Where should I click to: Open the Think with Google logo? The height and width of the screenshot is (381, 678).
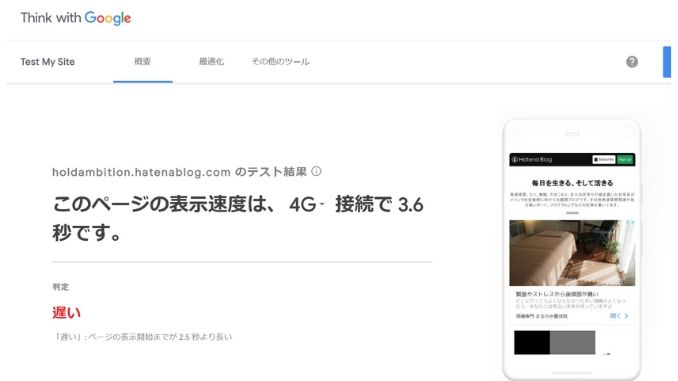(x=76, y=18)
